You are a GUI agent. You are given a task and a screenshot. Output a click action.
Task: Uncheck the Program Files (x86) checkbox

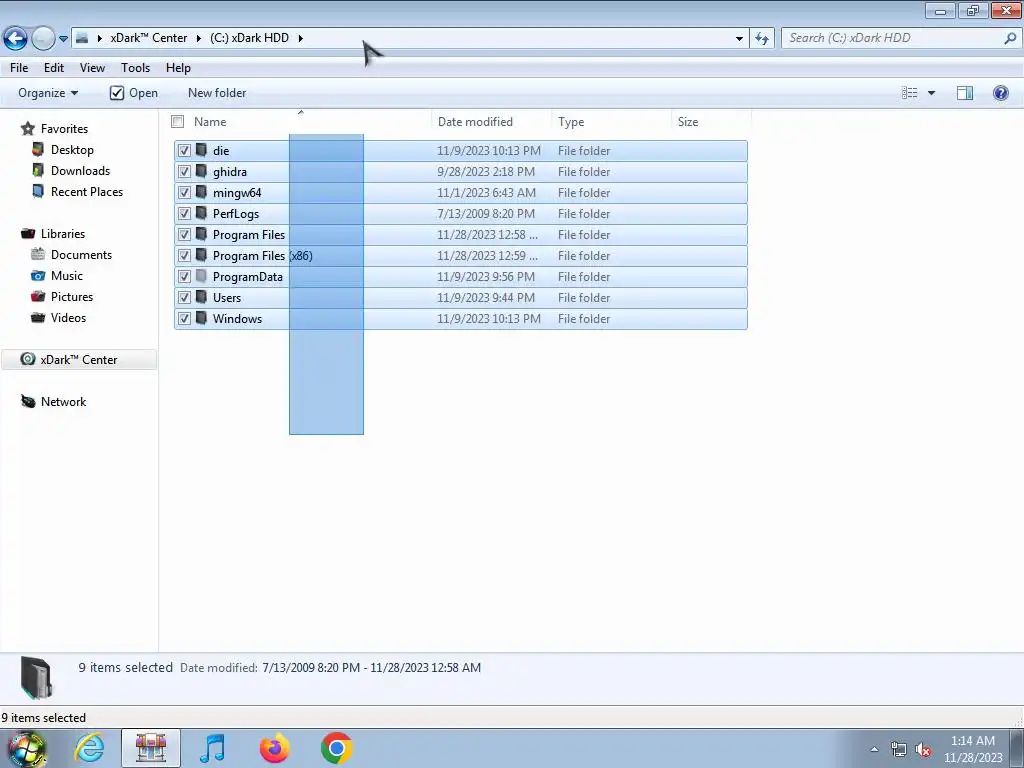[x=184, y=255]
